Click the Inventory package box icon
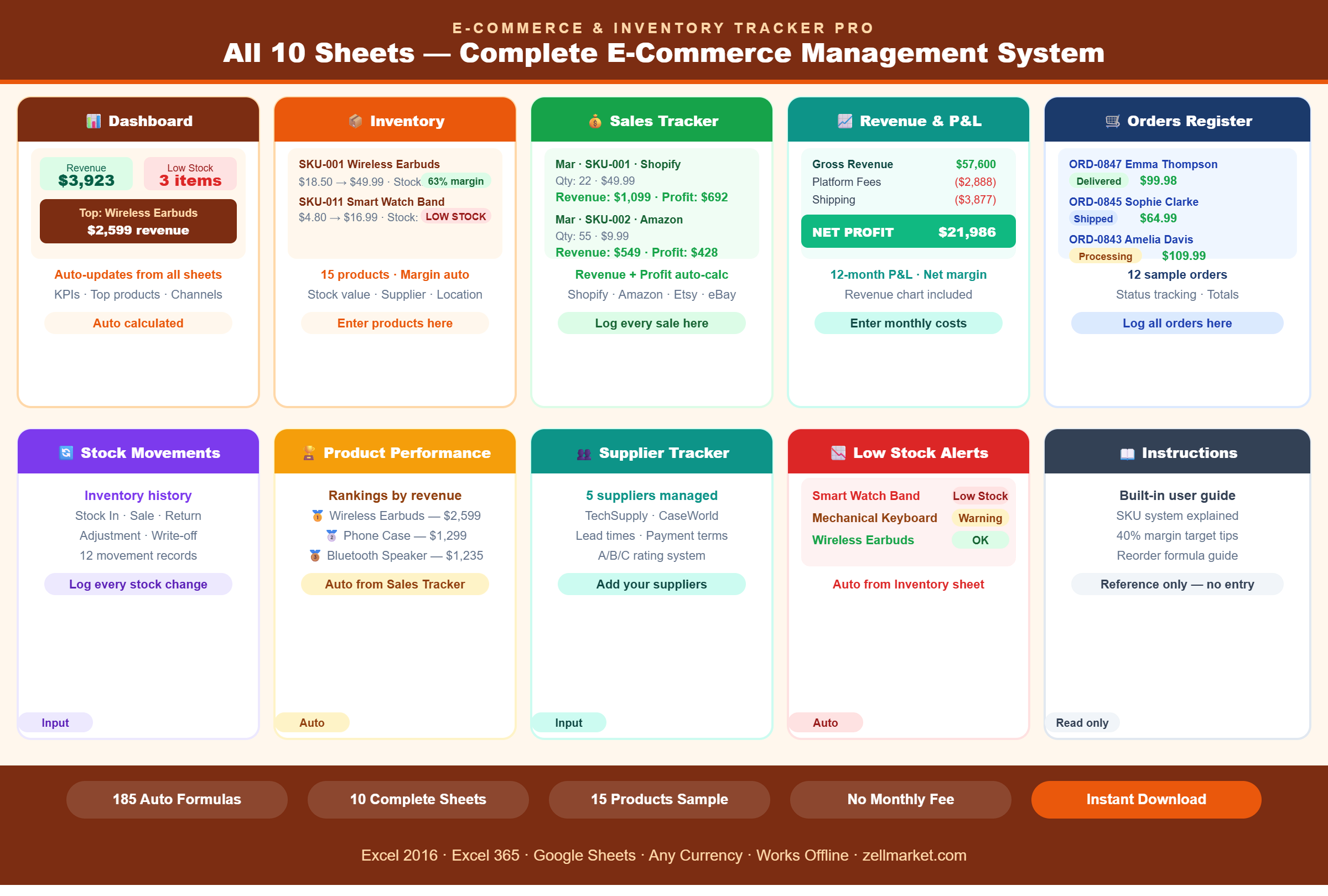The height and width of the screenshot is (896, 1328). [355, 121]
